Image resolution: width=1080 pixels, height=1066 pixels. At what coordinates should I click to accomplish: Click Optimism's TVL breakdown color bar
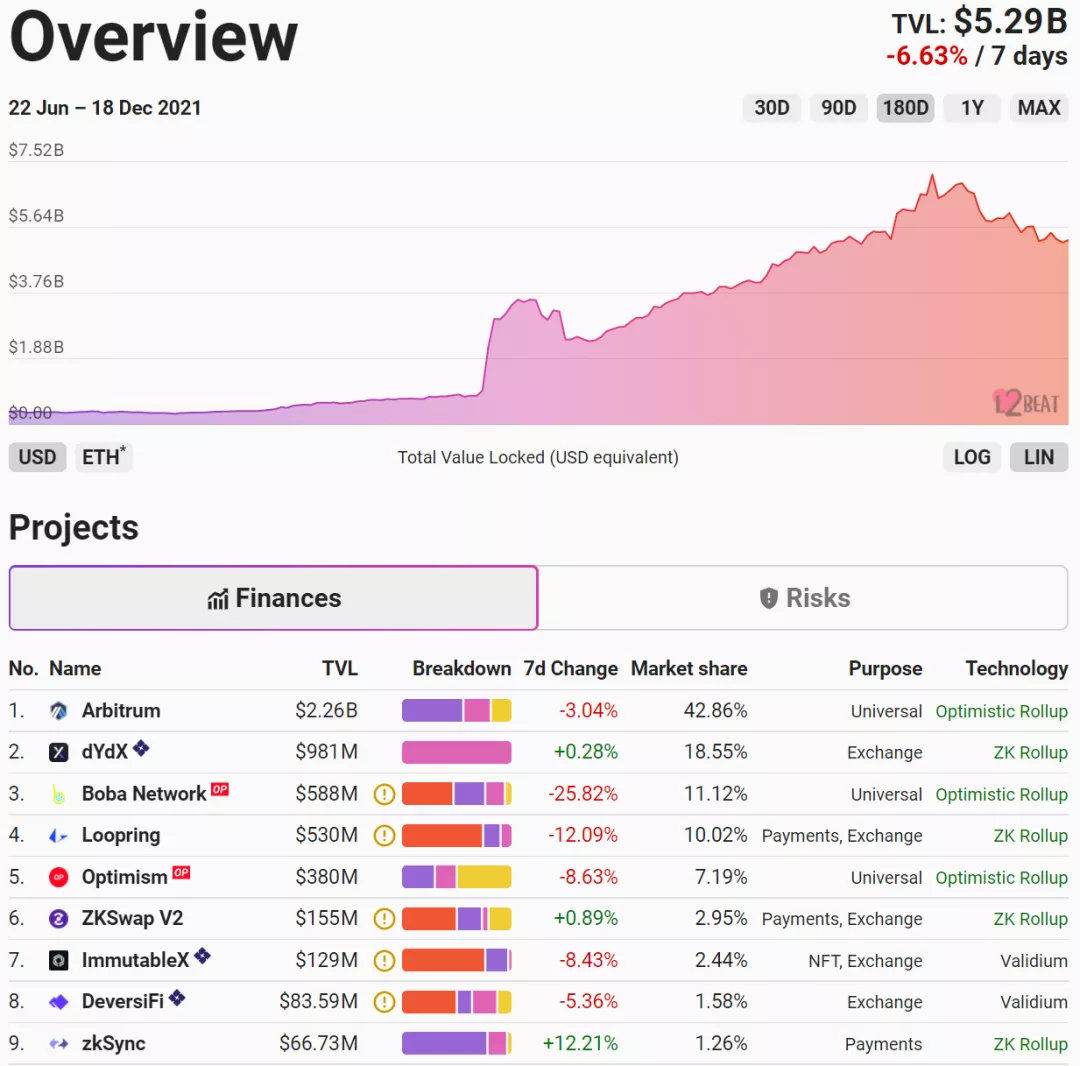pyautogui.click(x=457, y=877)
